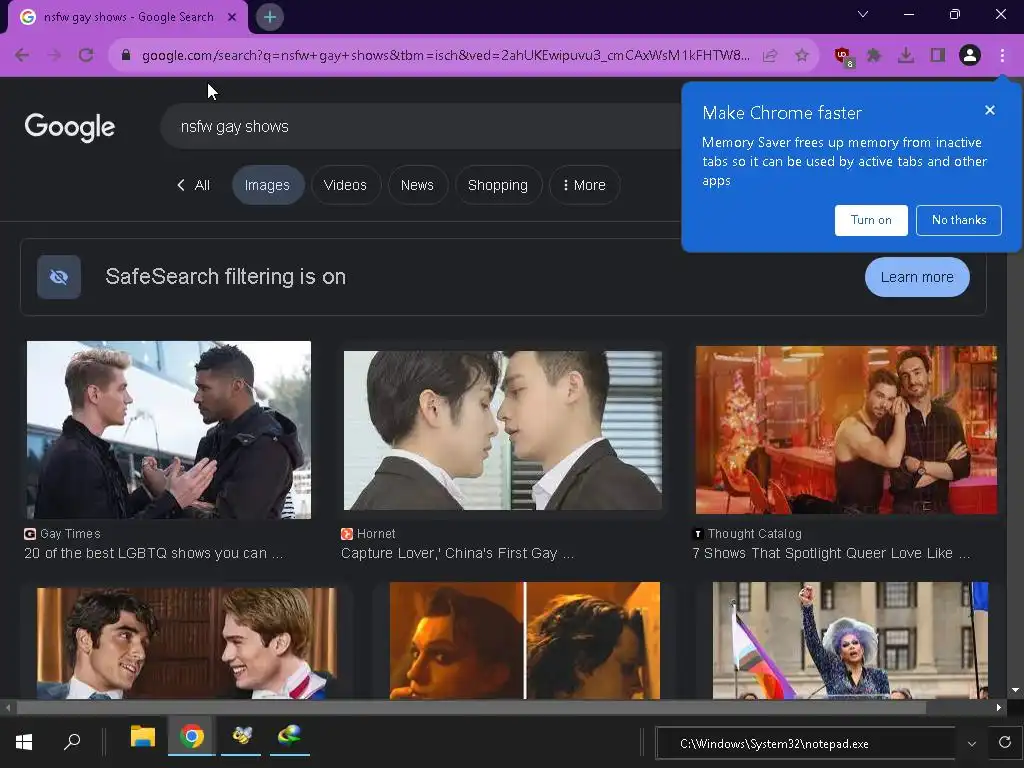The width and height of the screenshot is (1024, 768).
Task: Click the horizontal scrollbar thumb
Action: tap(472, 707)
